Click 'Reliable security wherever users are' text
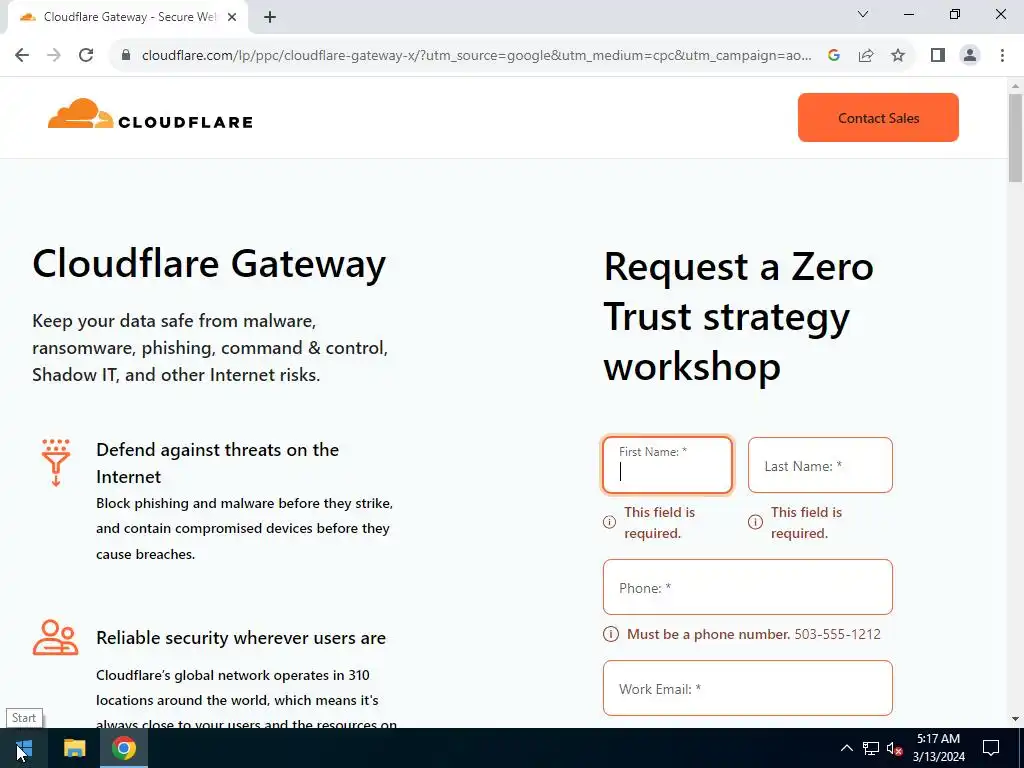1024x768 pixels. point(241,638)
